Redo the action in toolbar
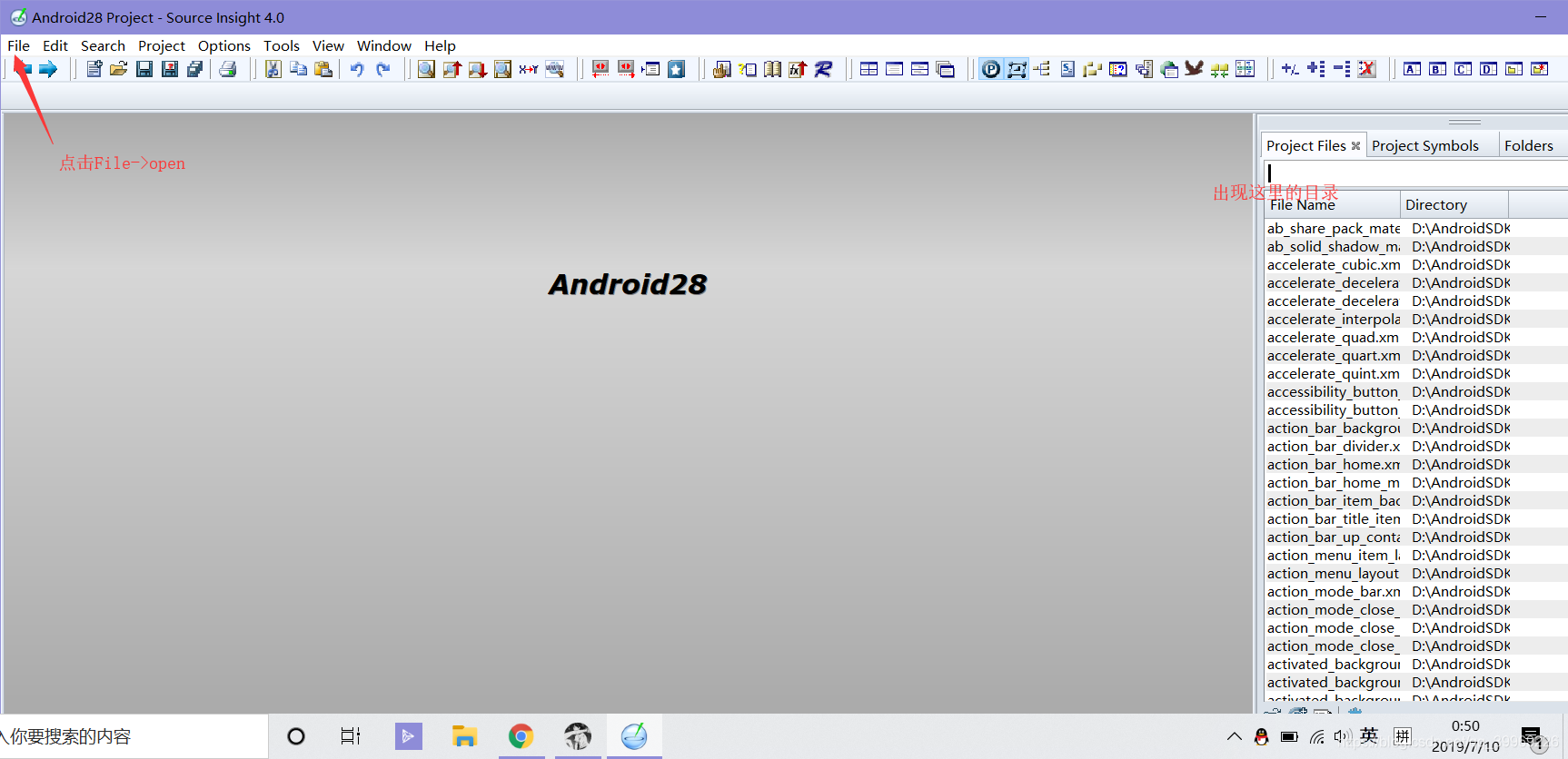 pyautogui.click(x=382, y=69)
